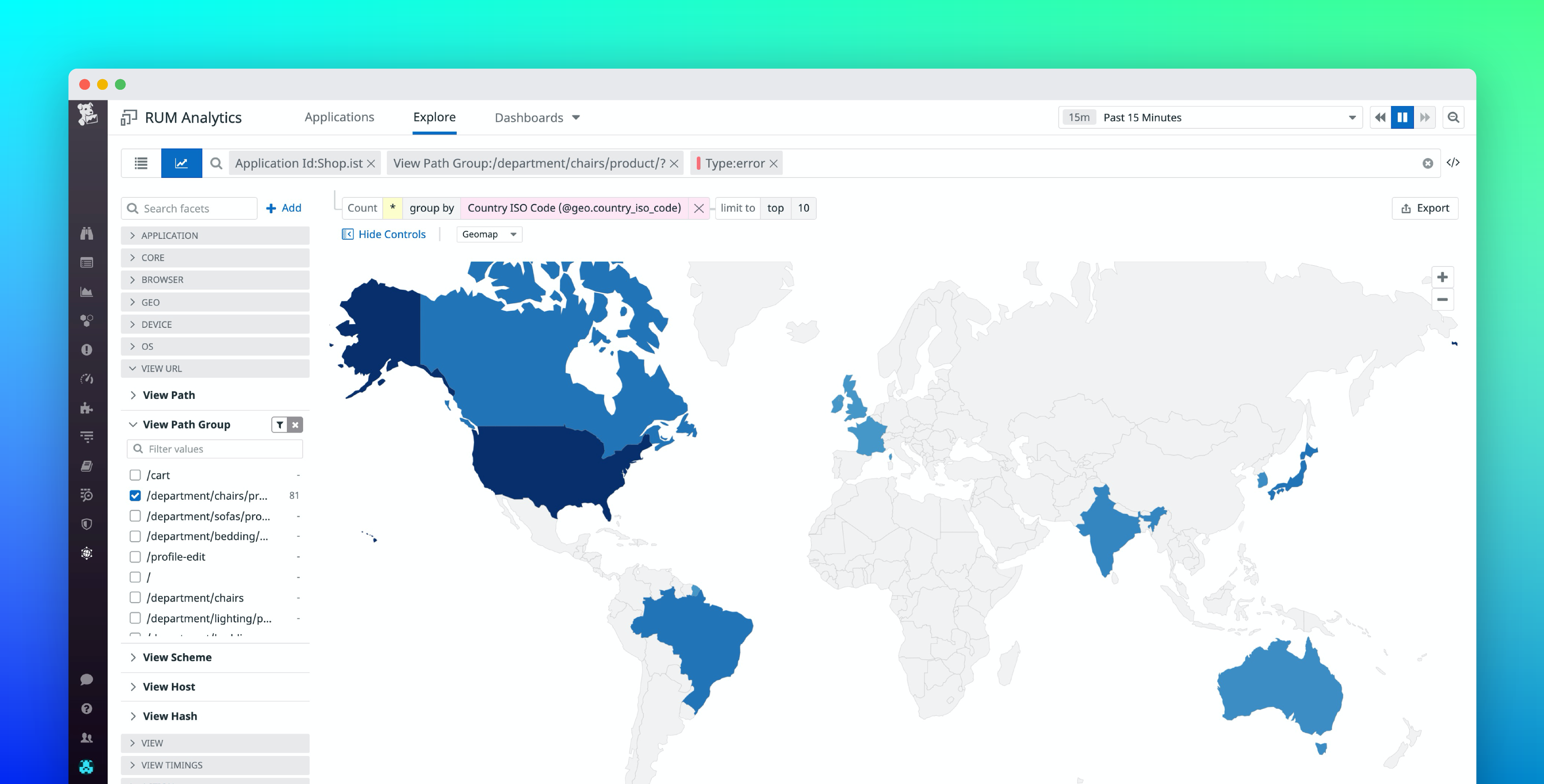Click the Help question mark icon
This screenshot has height=784, width=1544.
coord(87,708)
